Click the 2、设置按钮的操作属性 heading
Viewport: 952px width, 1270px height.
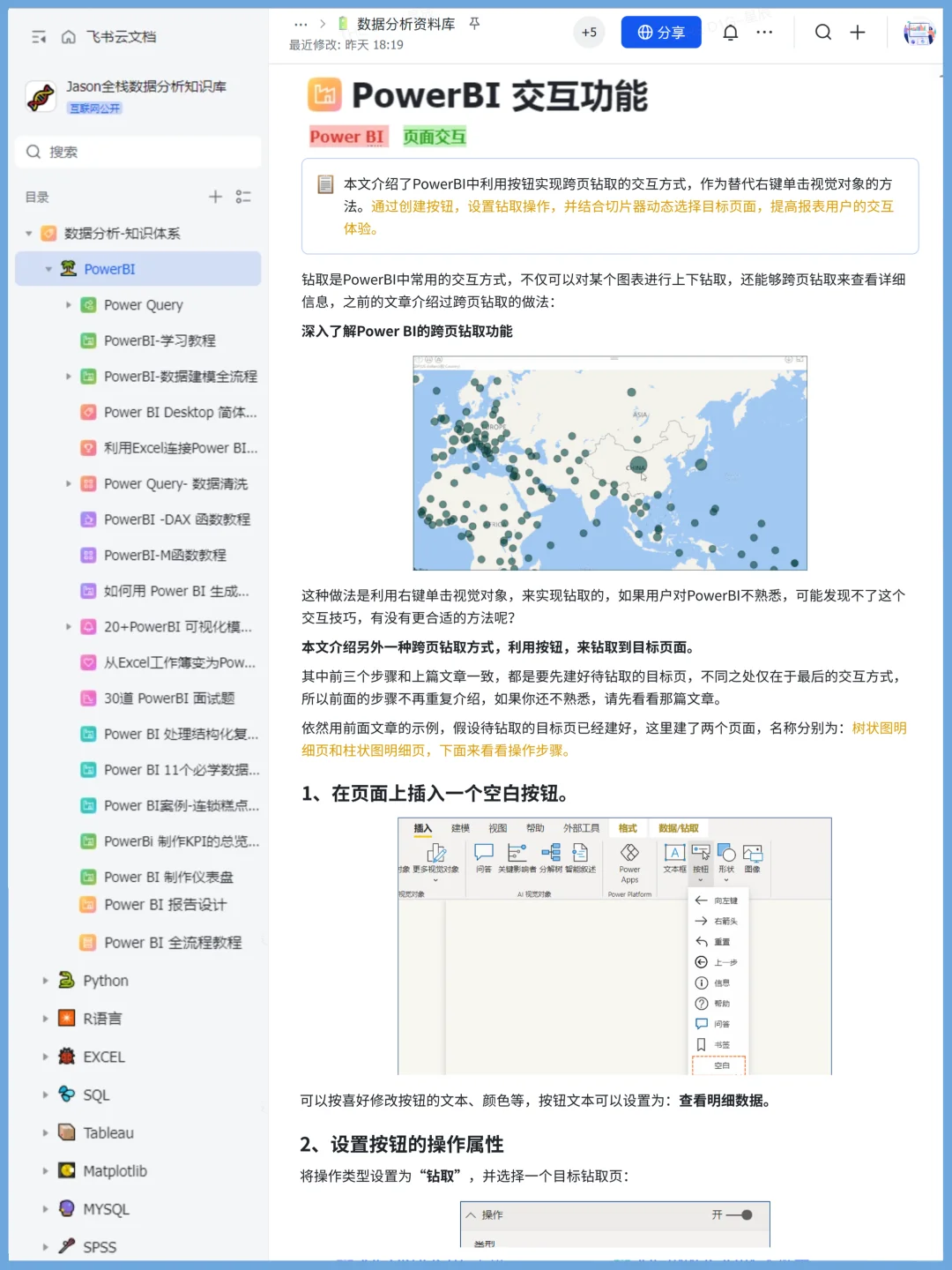pos(402,1144)
